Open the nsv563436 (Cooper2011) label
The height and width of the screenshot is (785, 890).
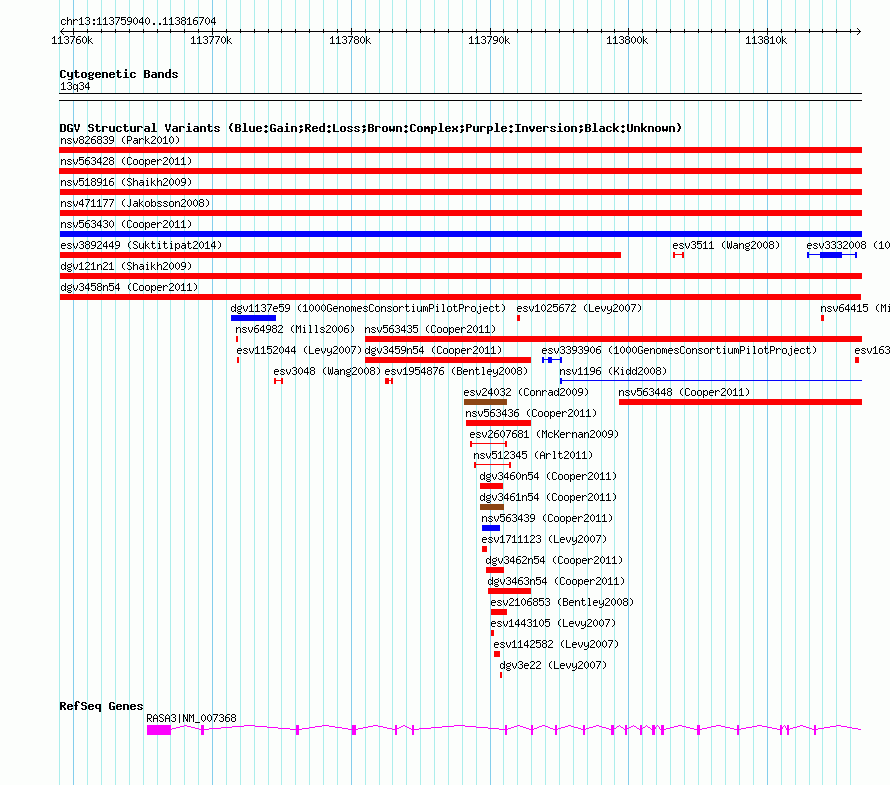point(531,413)
